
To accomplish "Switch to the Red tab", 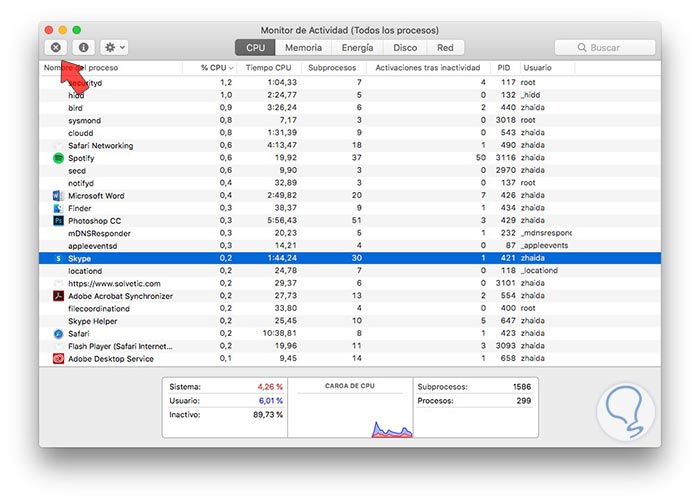I will pyautogui.click(x=445, y=48).
